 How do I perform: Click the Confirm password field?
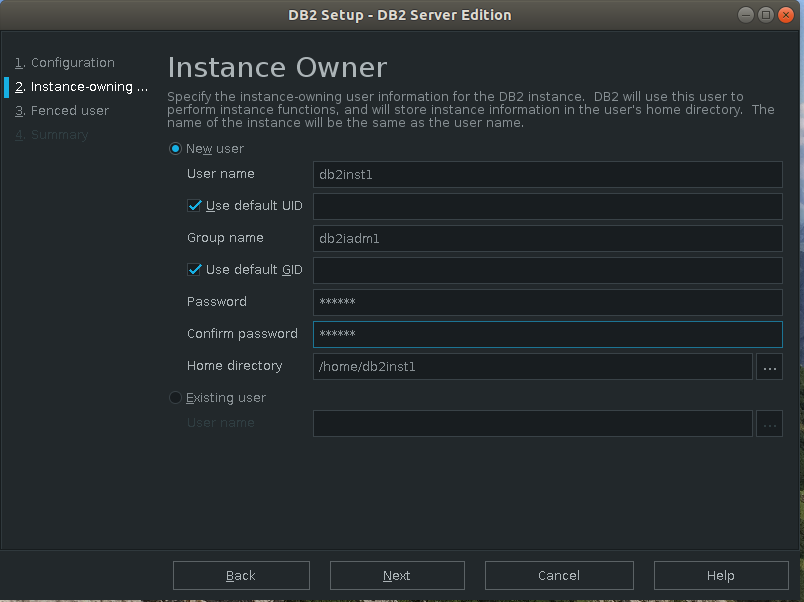pos(547,334)
